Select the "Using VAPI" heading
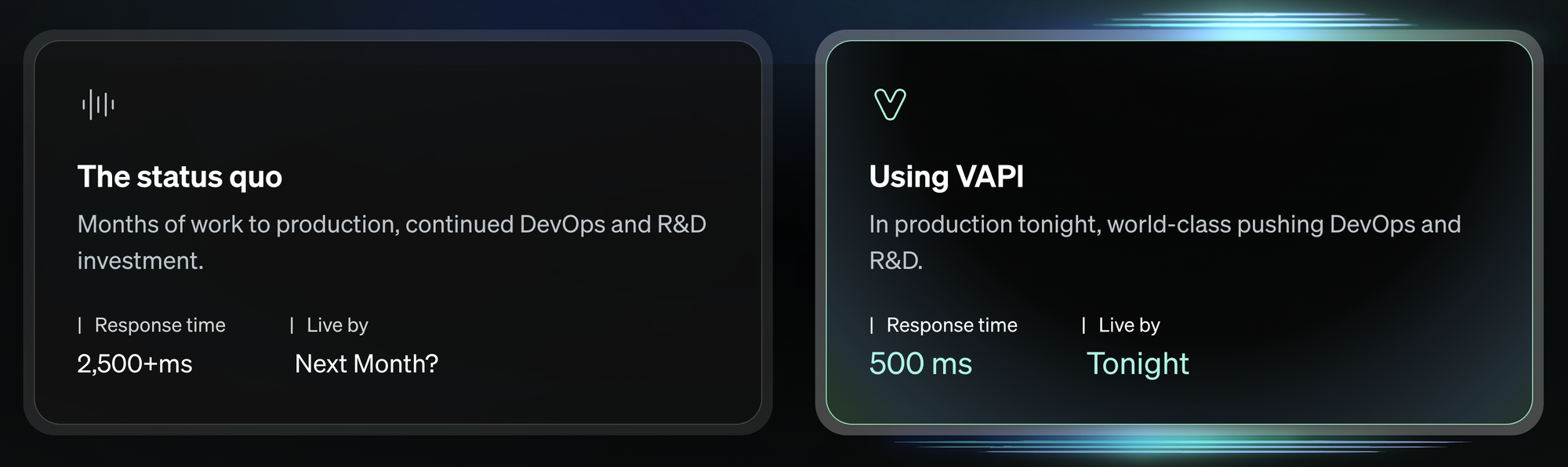Viewport: 1568px width, 467px height. 946,177
